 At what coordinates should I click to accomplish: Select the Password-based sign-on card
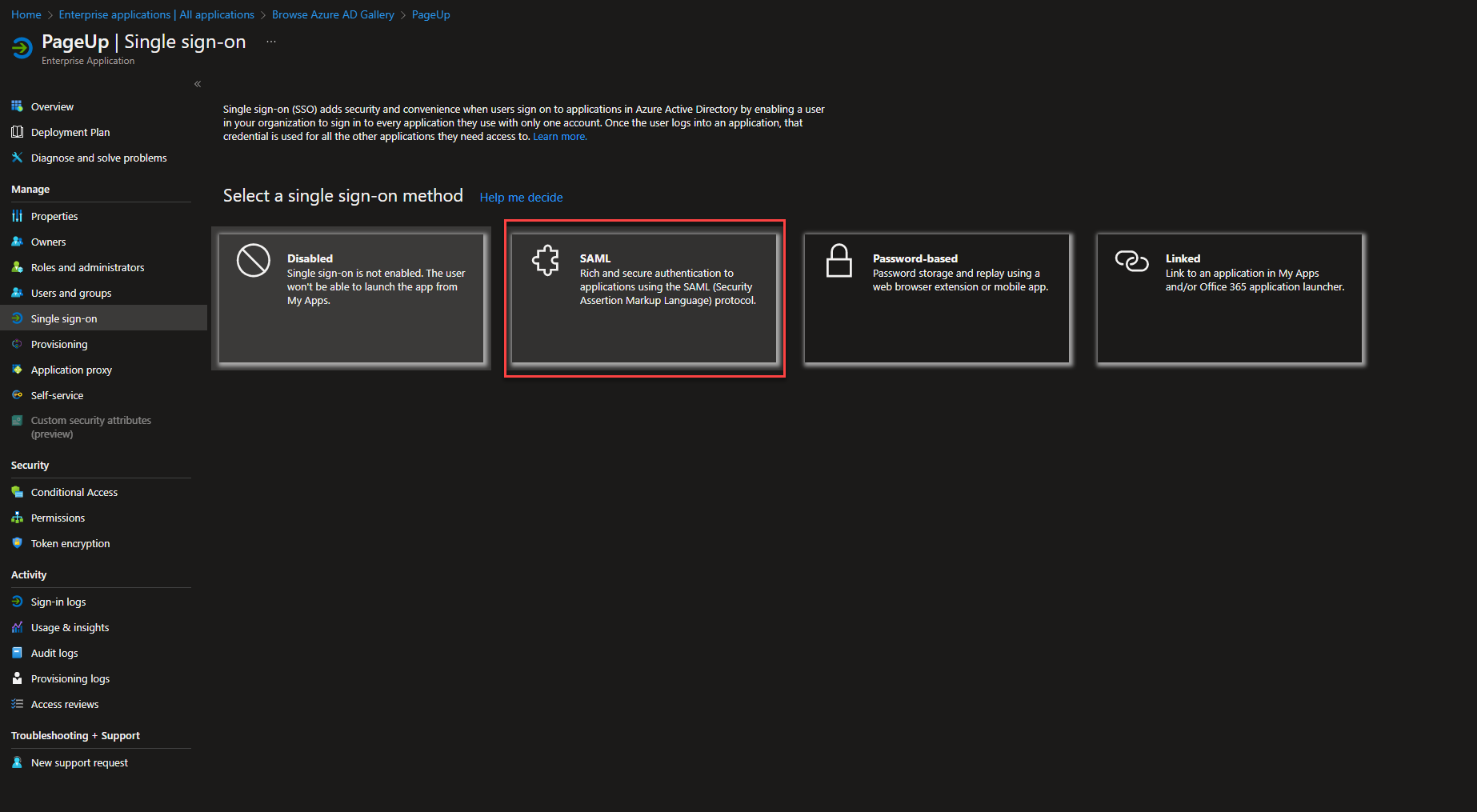(936, 298)
